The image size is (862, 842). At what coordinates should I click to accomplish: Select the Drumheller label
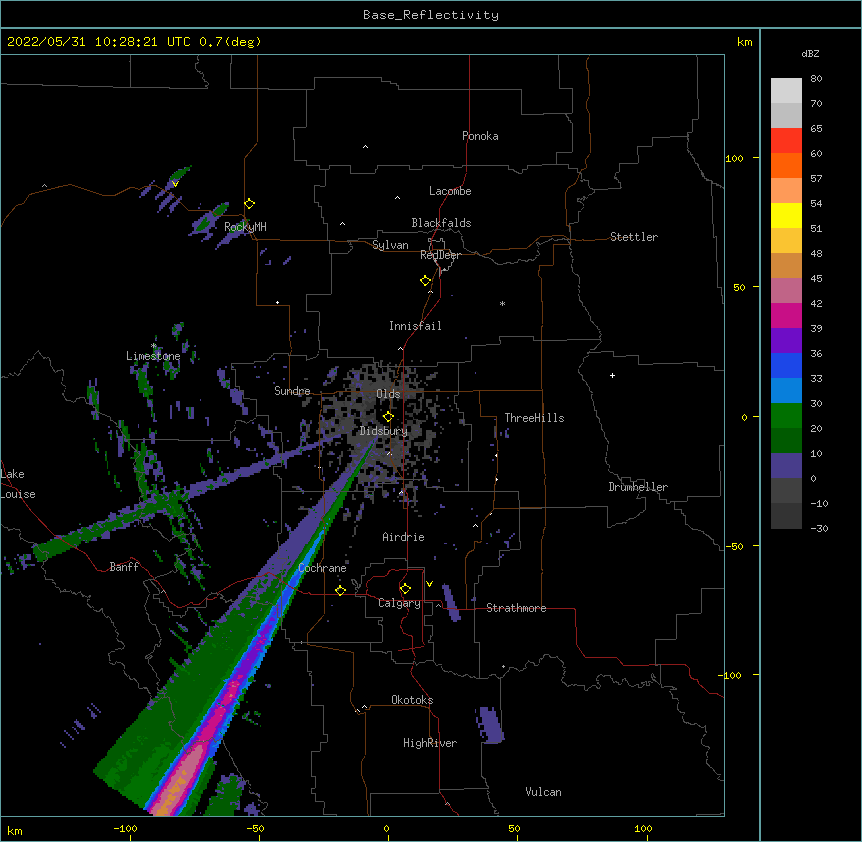pos(638,487)
